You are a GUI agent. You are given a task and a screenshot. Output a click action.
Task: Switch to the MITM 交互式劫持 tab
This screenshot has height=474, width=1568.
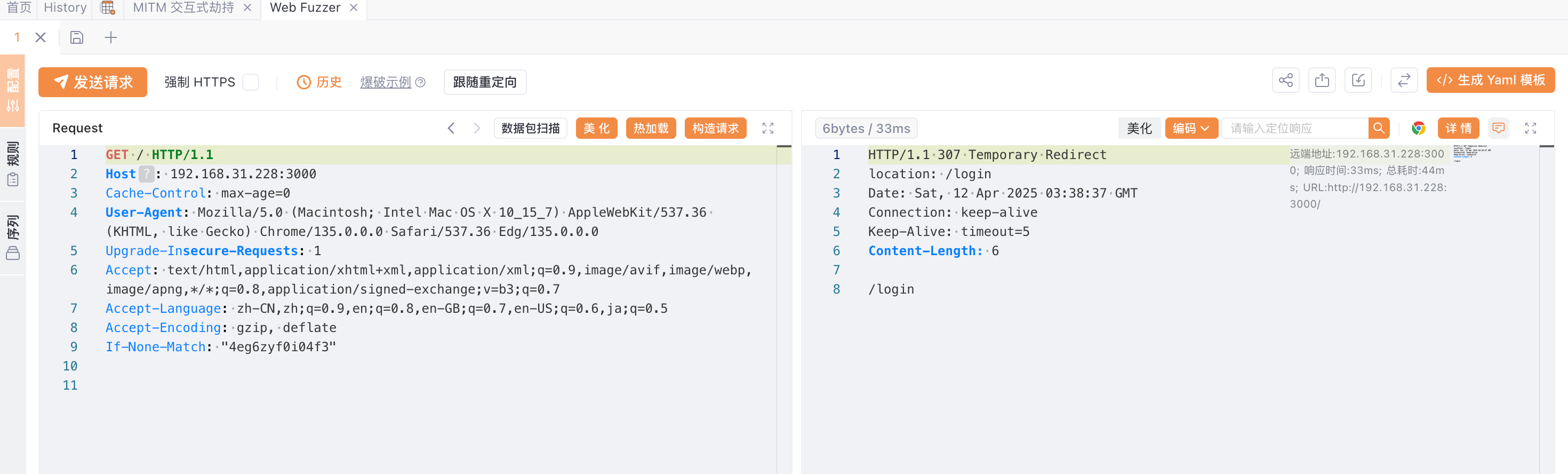pos(183,8)
